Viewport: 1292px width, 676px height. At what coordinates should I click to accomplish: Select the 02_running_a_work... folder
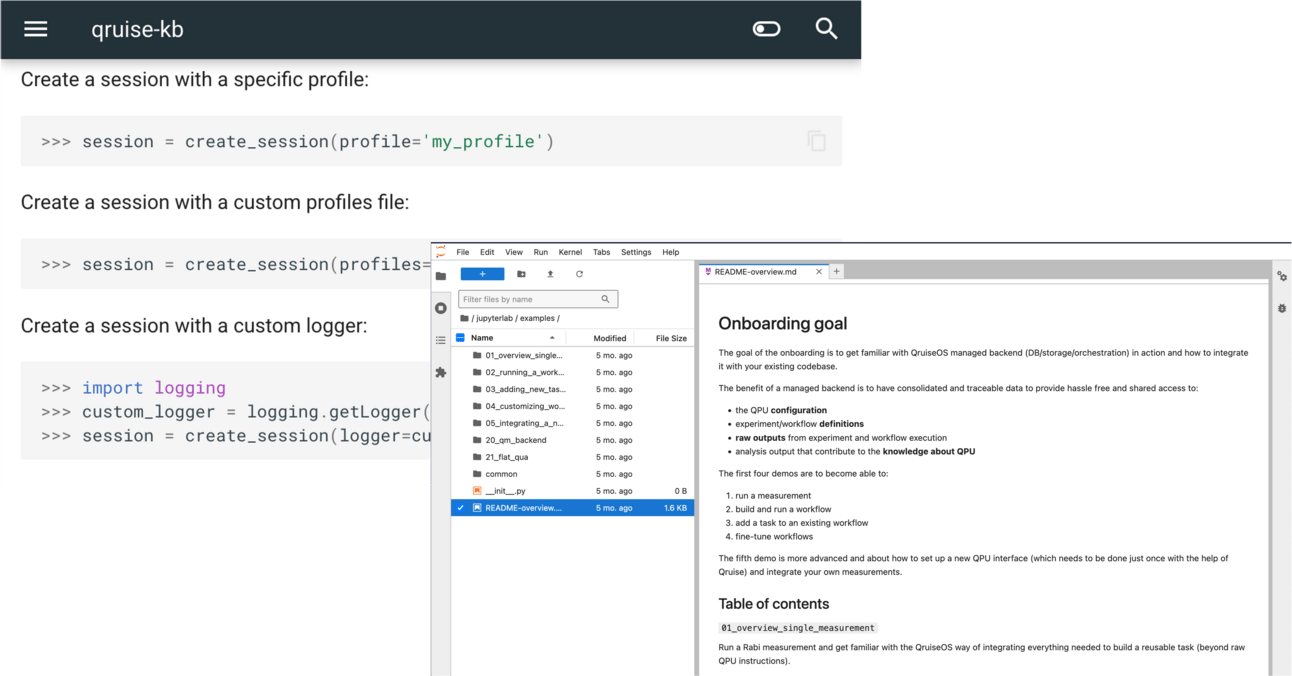(573, 372)
